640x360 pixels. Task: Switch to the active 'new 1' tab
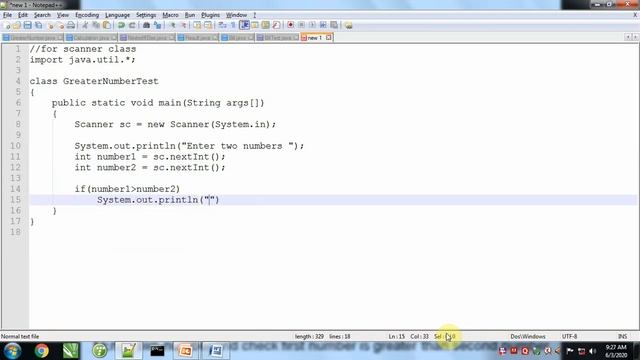314,38
